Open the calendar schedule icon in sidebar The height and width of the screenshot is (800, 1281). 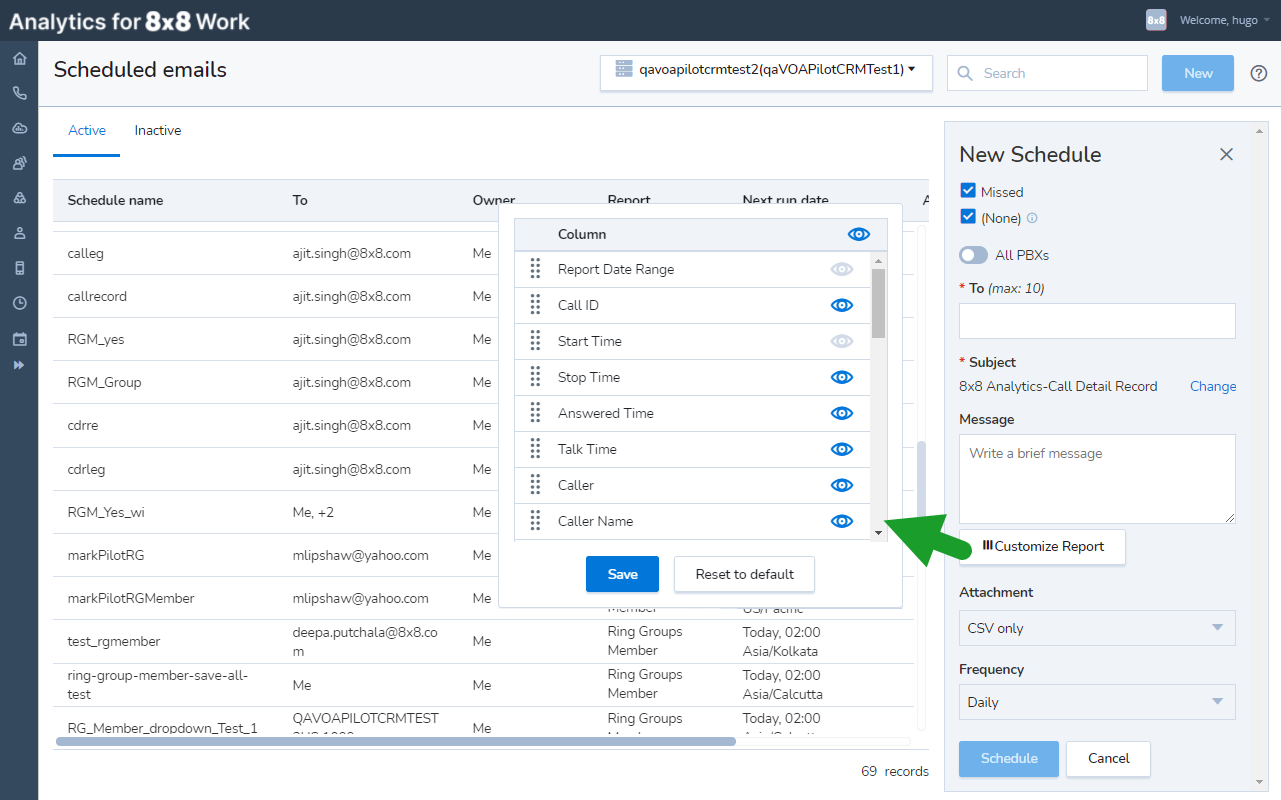point(18,338)
